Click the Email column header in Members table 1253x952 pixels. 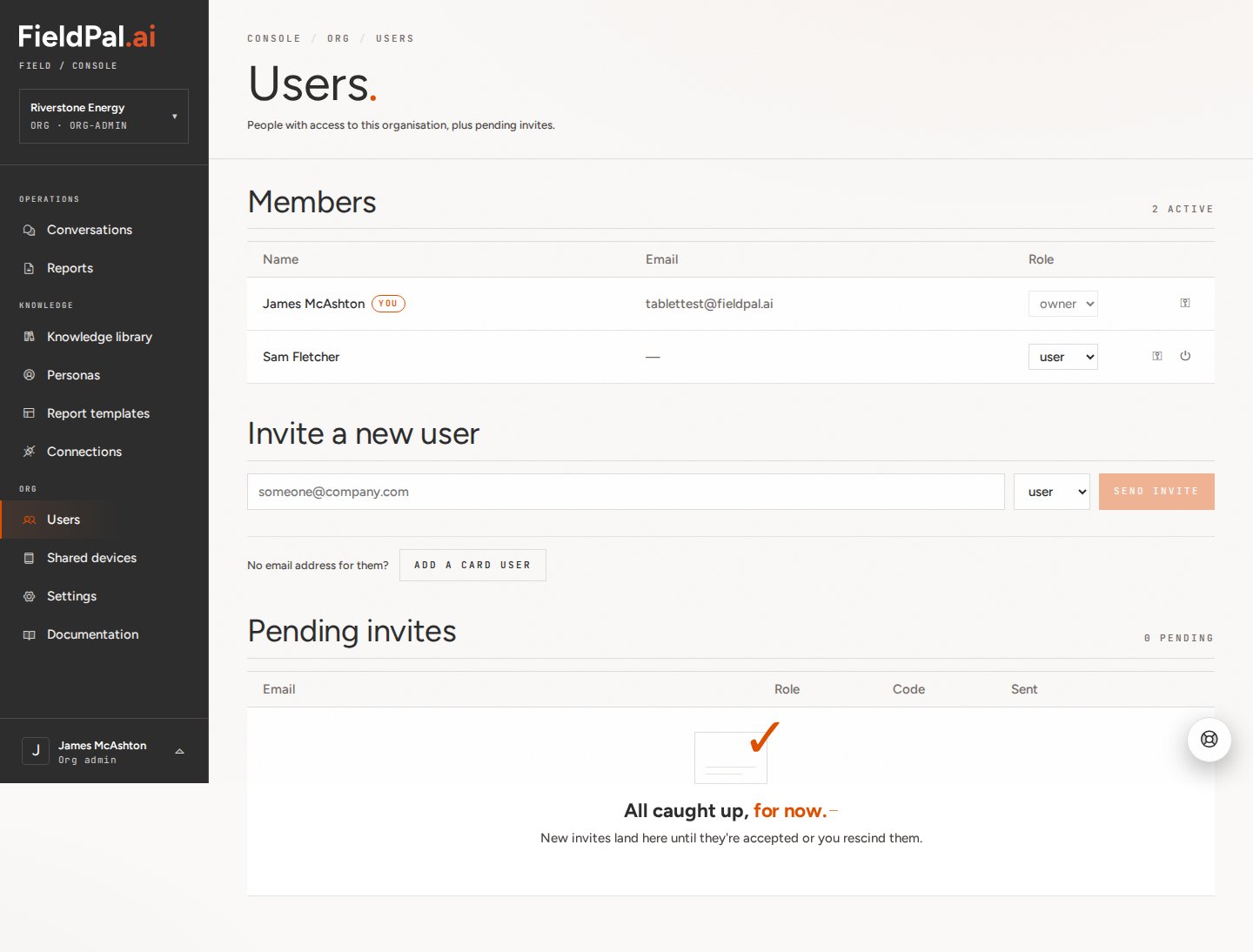click(661, 259)
